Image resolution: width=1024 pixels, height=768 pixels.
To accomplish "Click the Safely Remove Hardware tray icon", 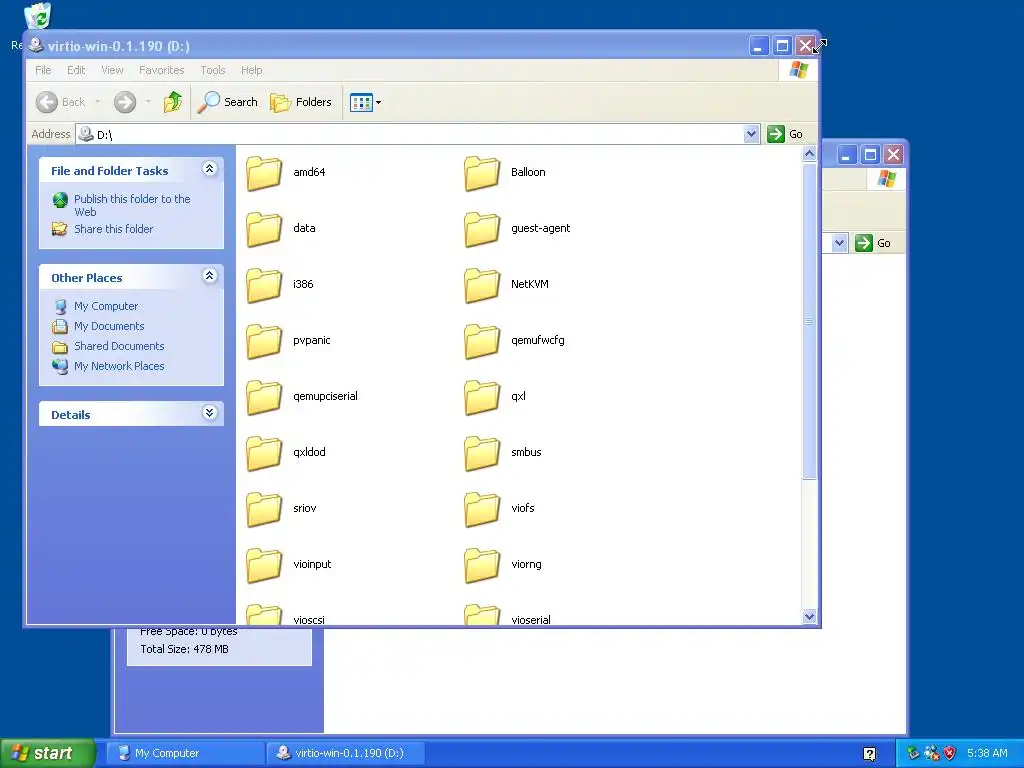I will [x=913, y=753].
